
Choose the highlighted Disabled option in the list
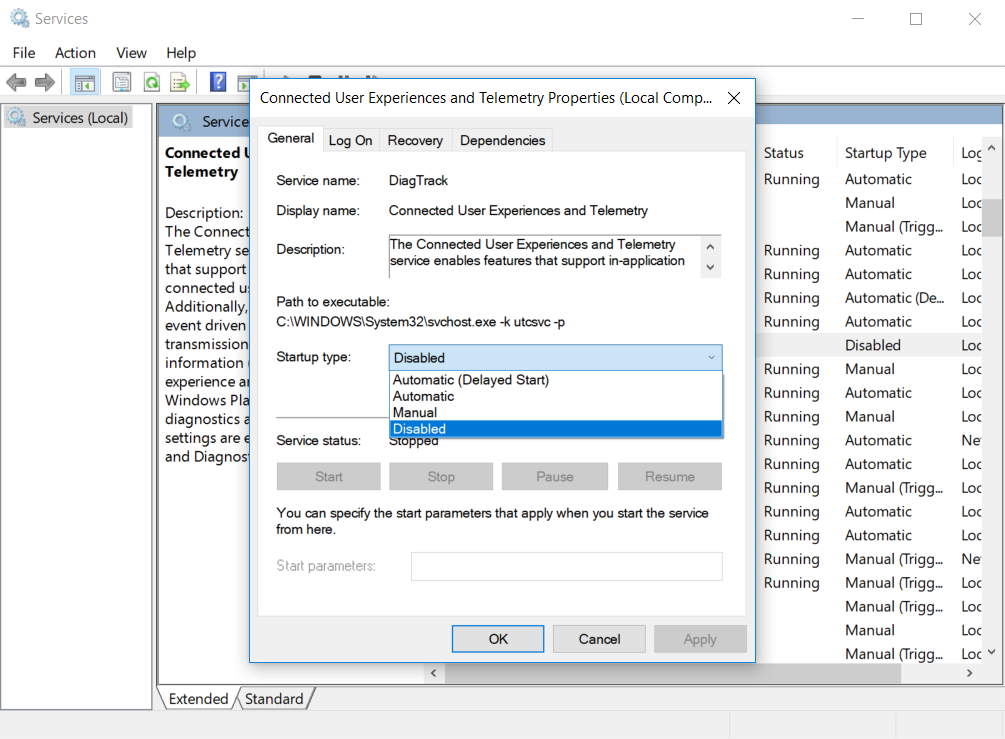tap(555, 429)
